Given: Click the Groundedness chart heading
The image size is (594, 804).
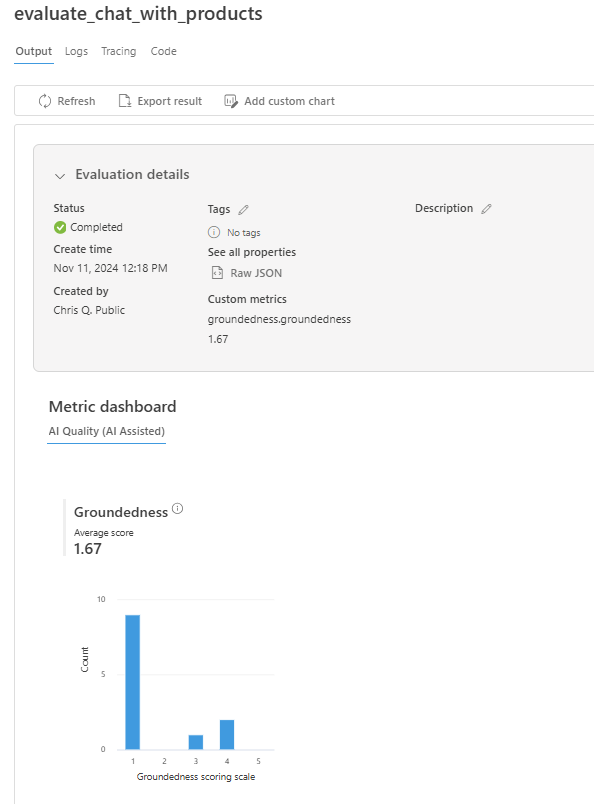Looking at the screenshot, I should [x=121, y=512].
